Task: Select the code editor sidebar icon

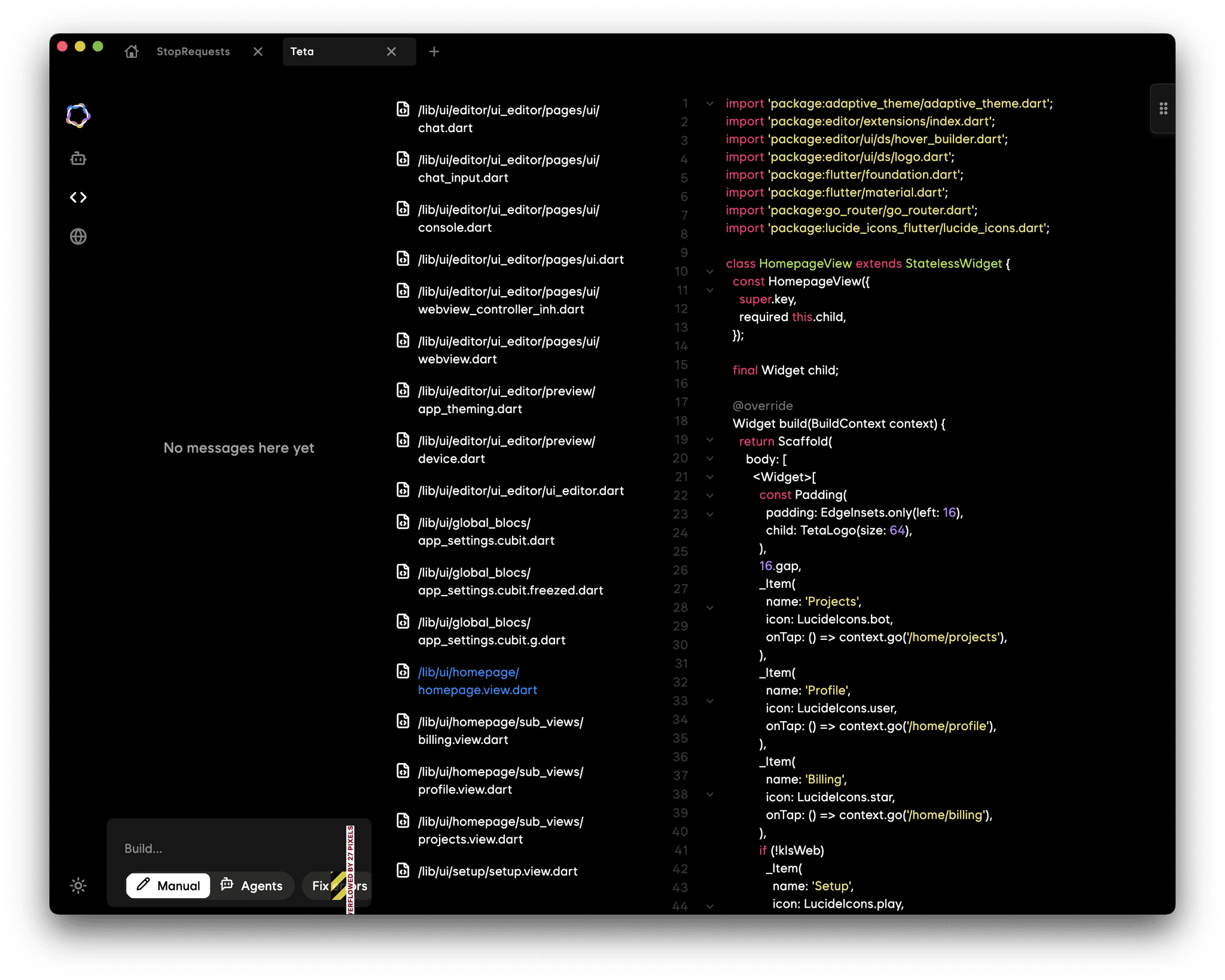Action: pyautogui.click(x=78, y=197)
